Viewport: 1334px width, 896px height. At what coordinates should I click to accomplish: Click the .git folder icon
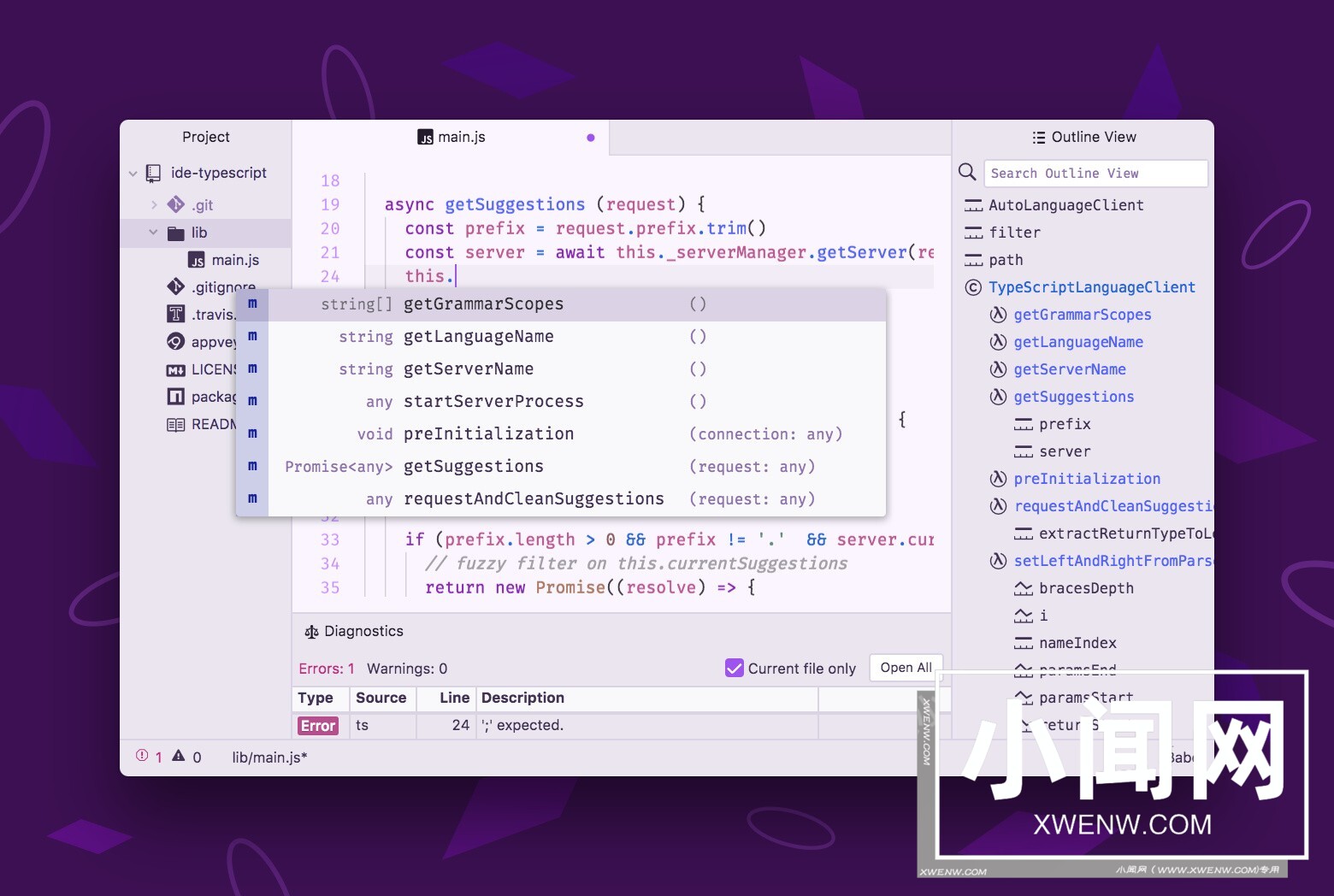click(176, 205)
